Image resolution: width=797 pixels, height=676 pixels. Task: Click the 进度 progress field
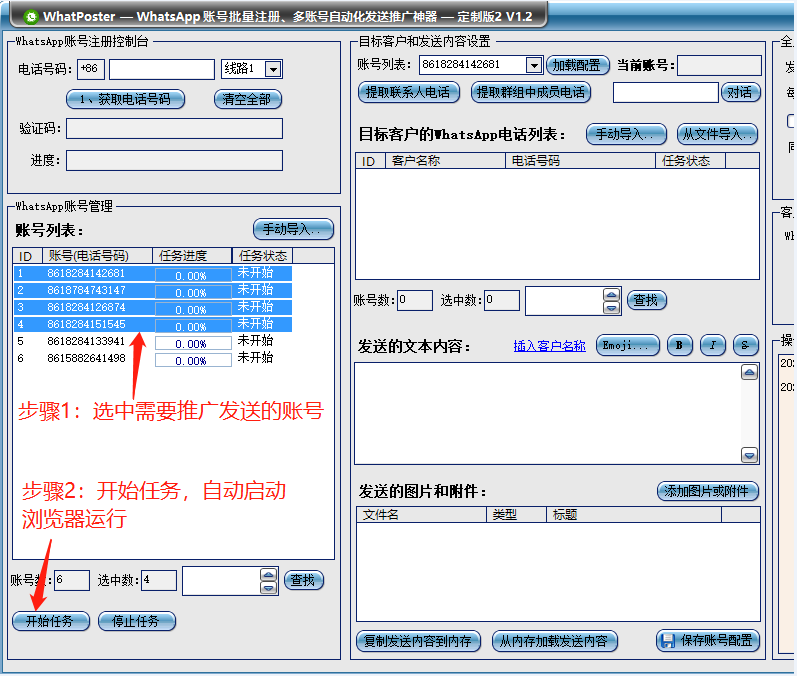point(174,161)
